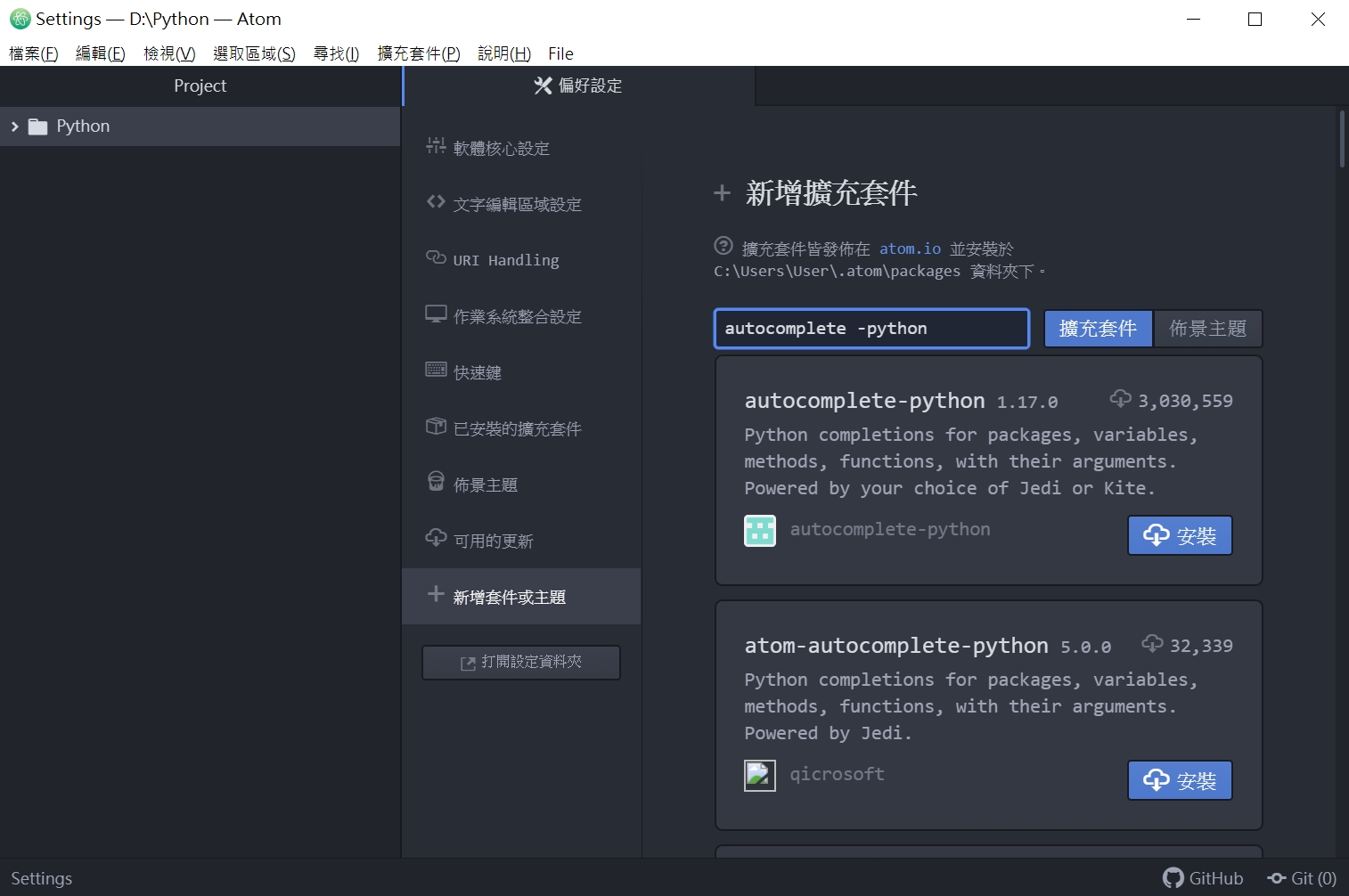Collapse the Python project folder
The width and height of the screenshot is (1349, 896).
[x=14, y=126]
